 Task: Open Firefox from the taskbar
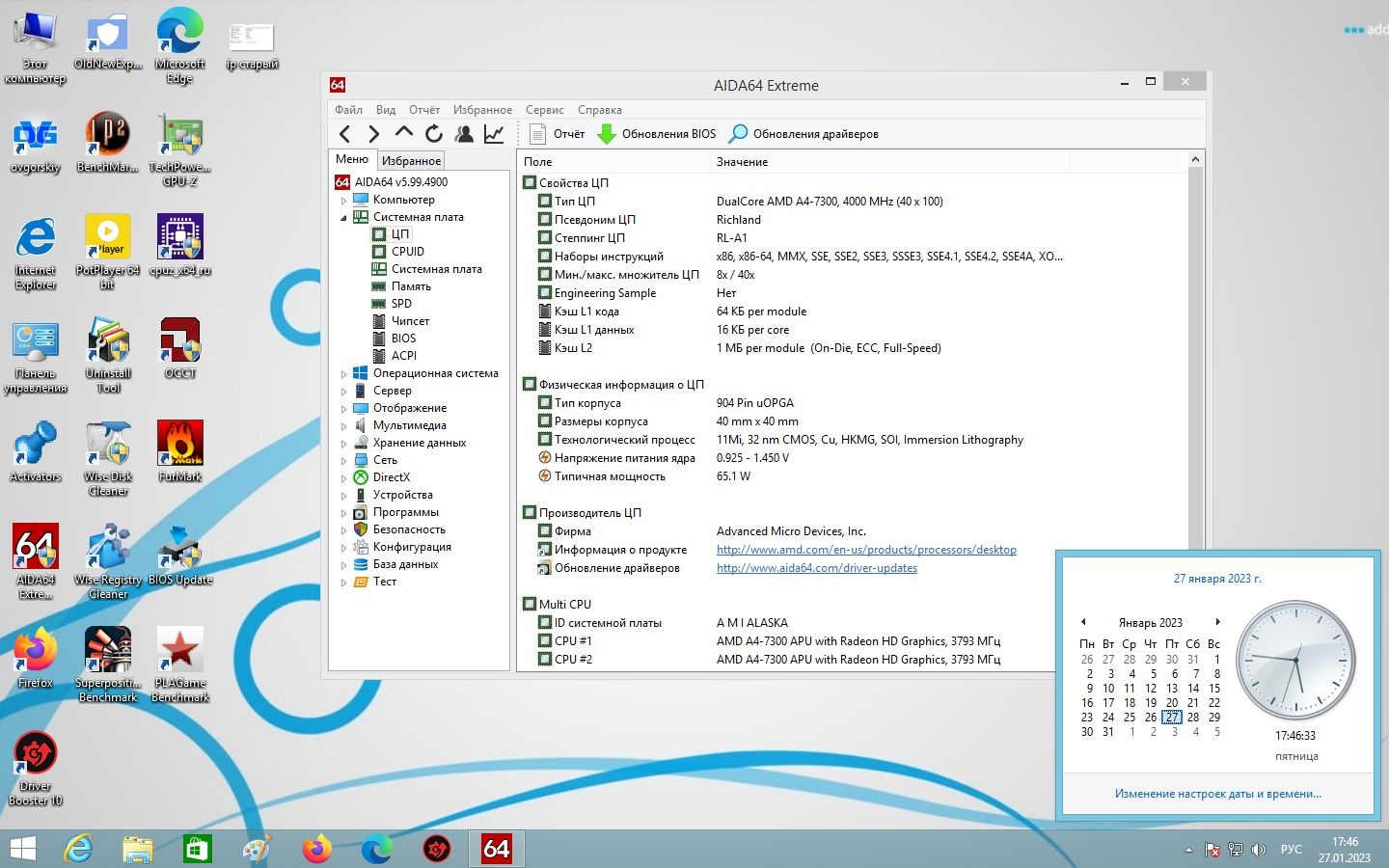point(316,849)
